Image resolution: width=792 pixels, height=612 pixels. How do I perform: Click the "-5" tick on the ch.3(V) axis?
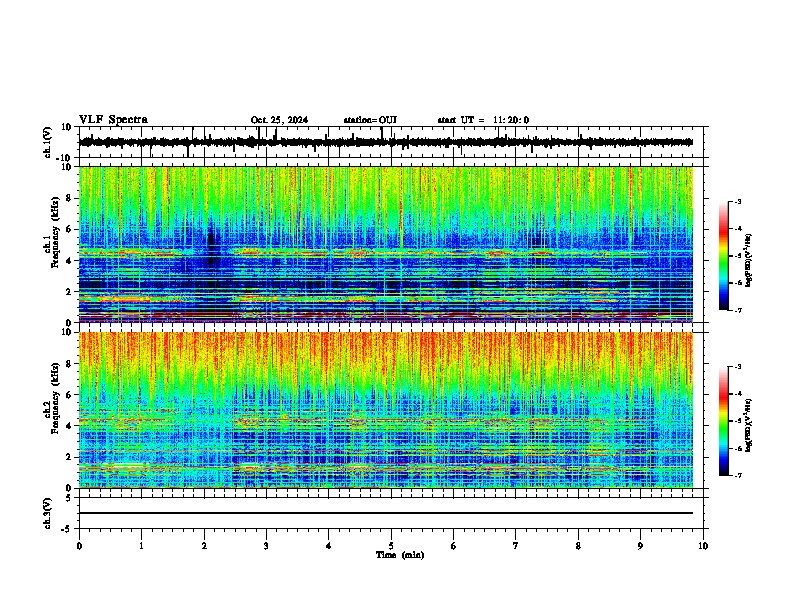(67, 529)
